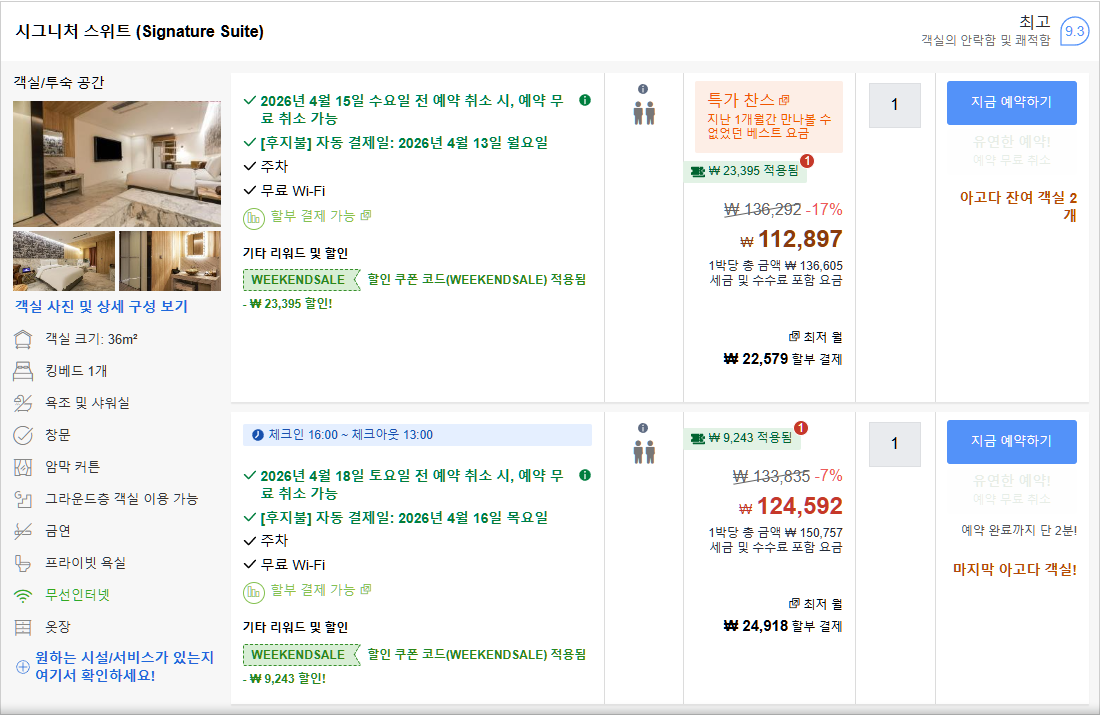Open 객실 사진 및 상세 구성 보기 link
The image size is (1100, 715).
click(x=101, y=307)
